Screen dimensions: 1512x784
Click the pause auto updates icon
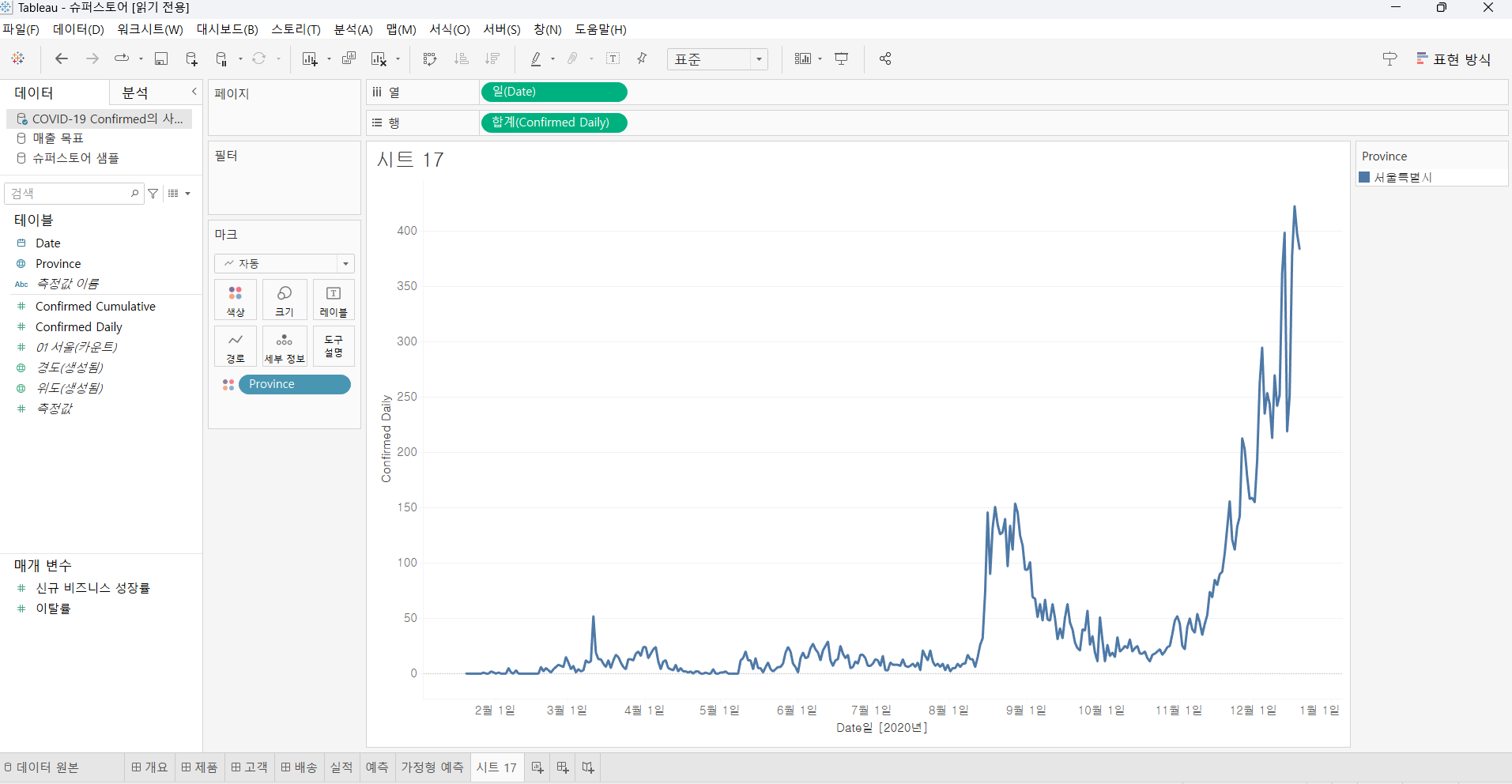(x=222, y=58)
